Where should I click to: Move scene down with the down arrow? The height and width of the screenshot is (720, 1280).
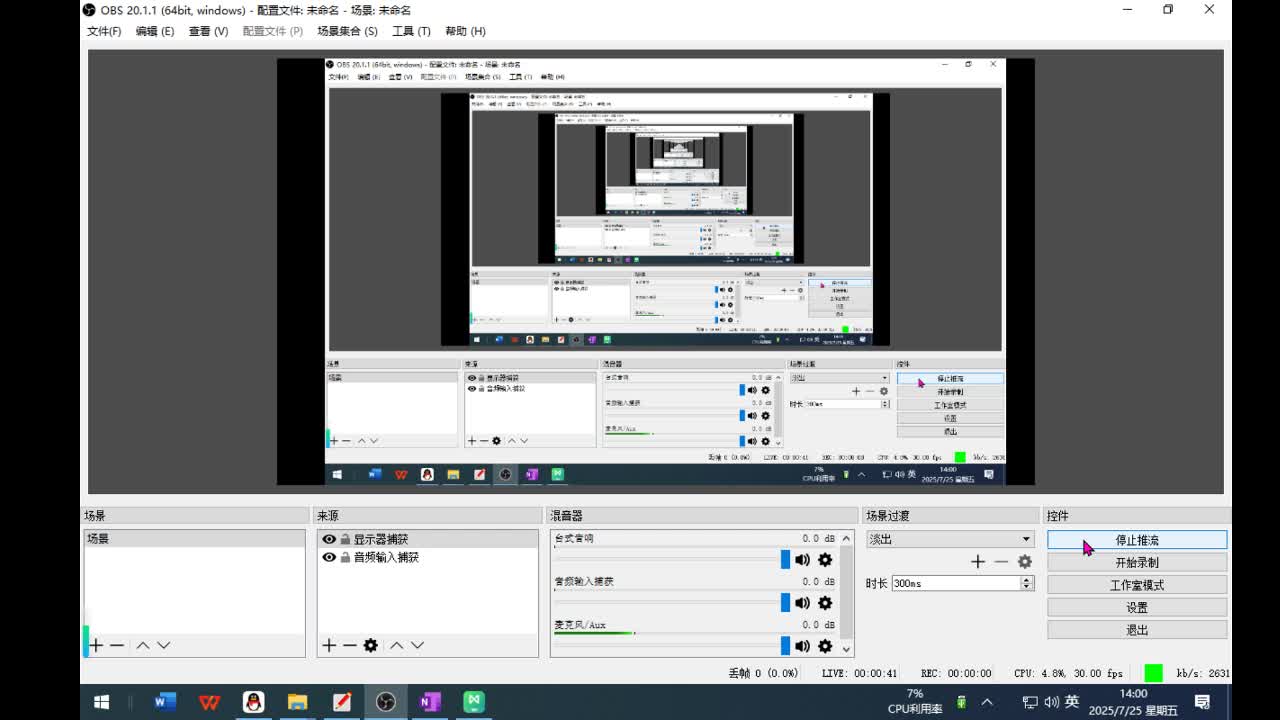pyautogui.click(x=164, y=646)
